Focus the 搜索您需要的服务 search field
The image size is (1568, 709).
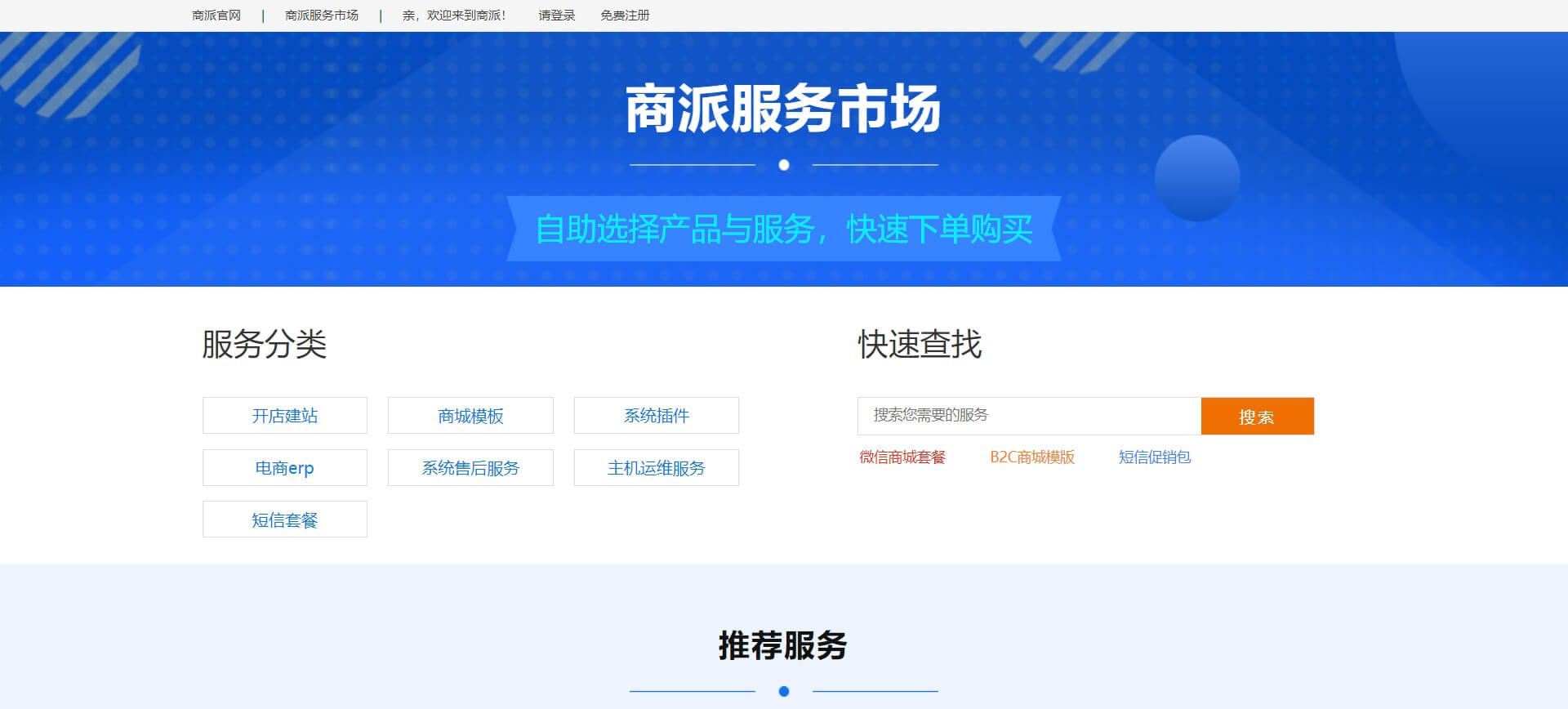click(x=1029, y=416)
